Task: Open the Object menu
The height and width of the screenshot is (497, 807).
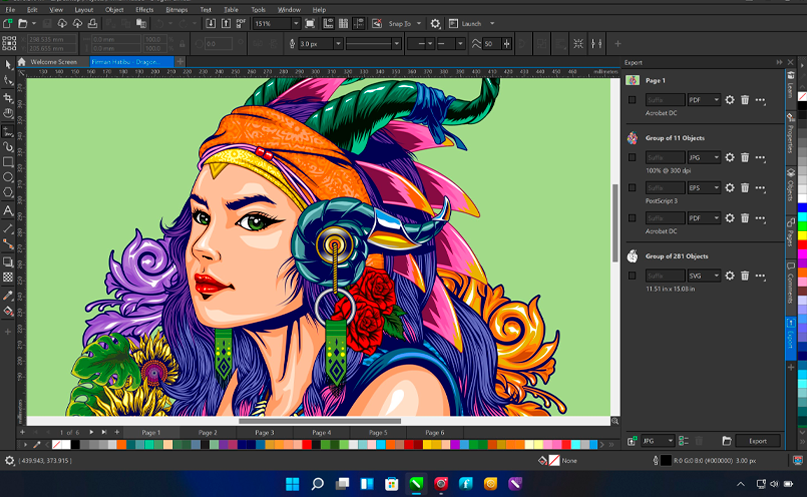Action: pyautogui.click(x=114, y=9)
